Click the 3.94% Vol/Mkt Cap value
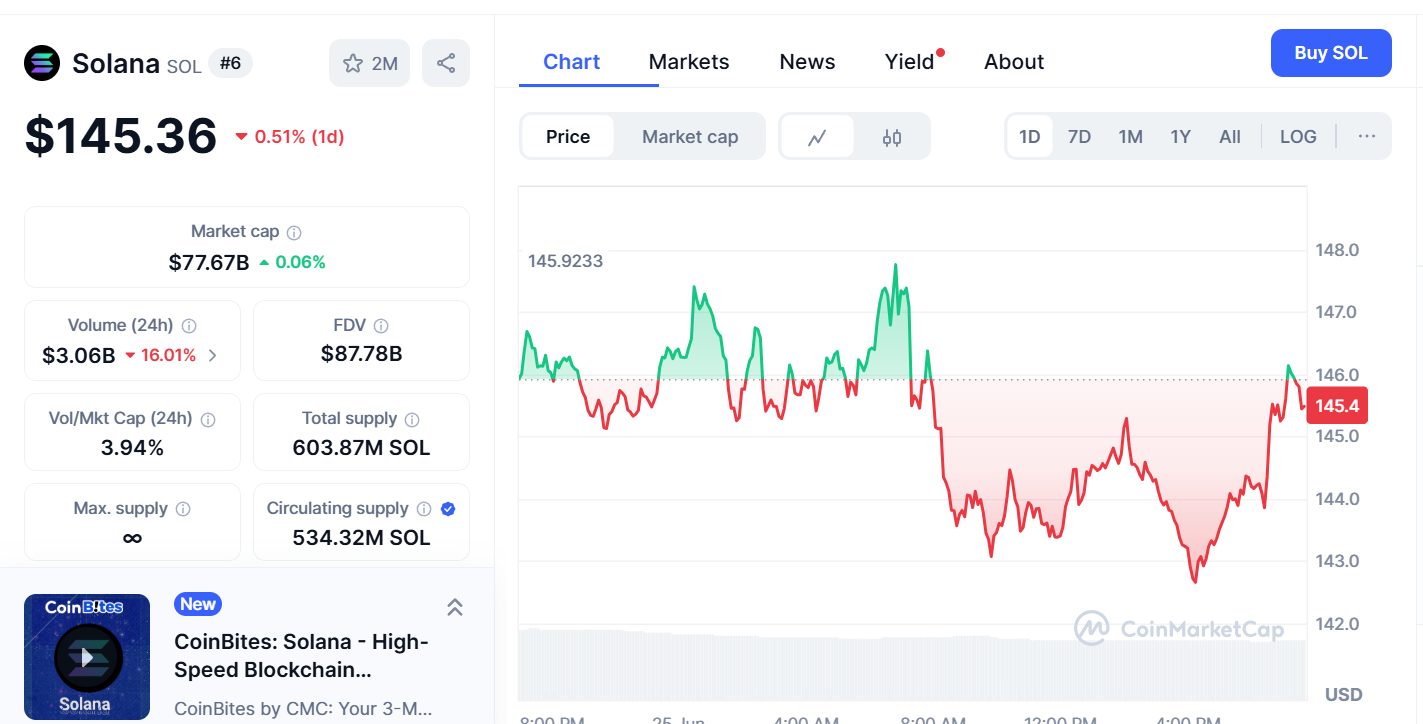 132,448
